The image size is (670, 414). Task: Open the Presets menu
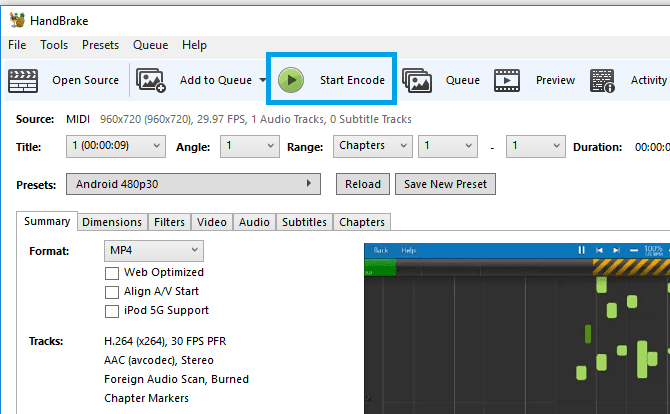(x=100, y=45)
